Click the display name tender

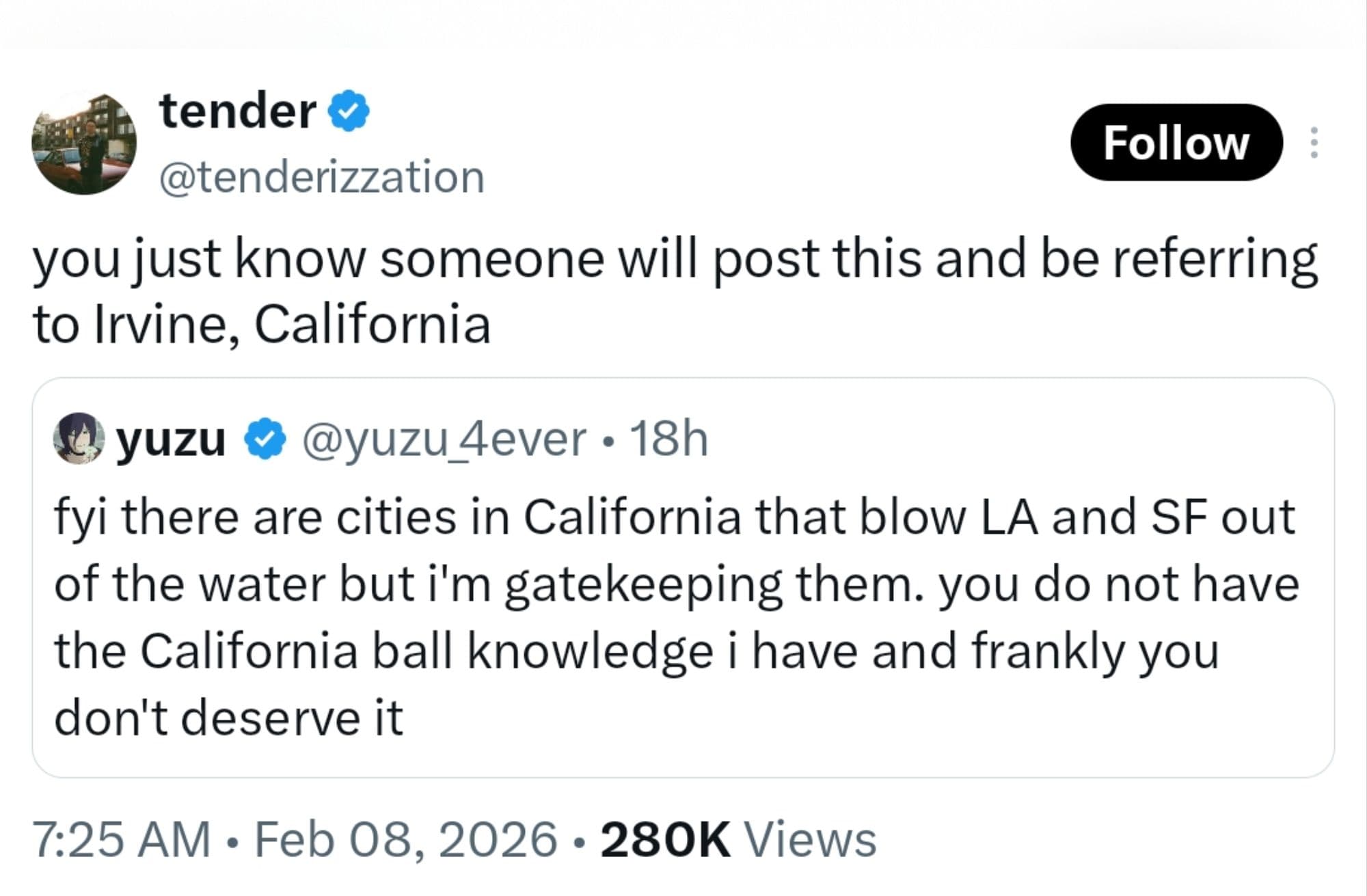(x=236, y=111)
